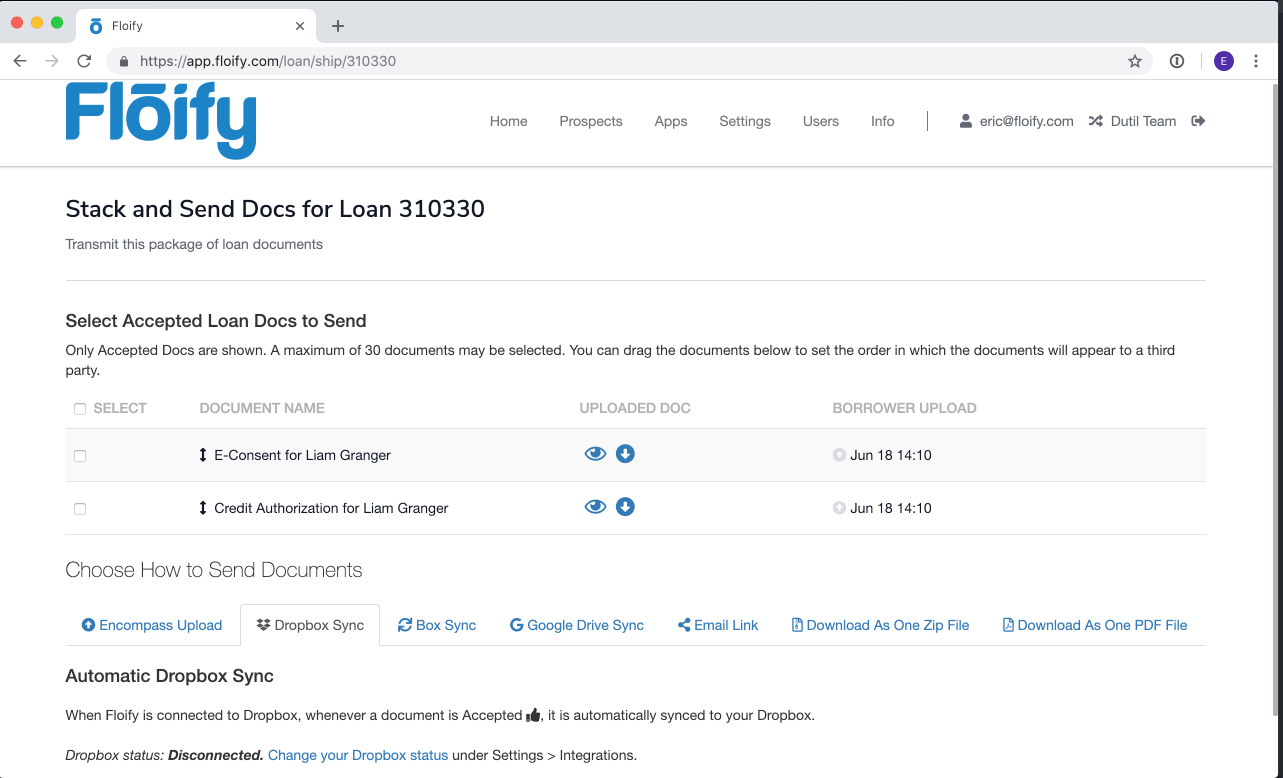Open the Users menu item
Screen dimensions: 1283x778
821,121
